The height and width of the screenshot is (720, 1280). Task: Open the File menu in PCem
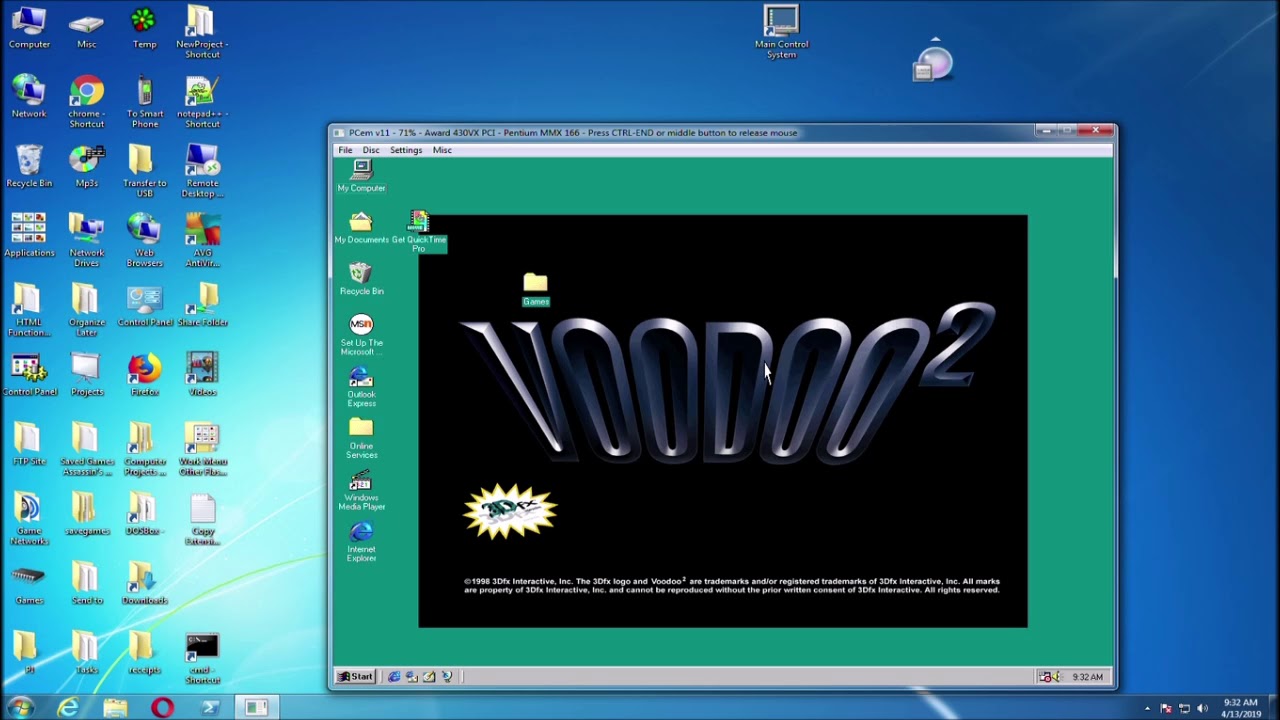[x=345, y=150]
